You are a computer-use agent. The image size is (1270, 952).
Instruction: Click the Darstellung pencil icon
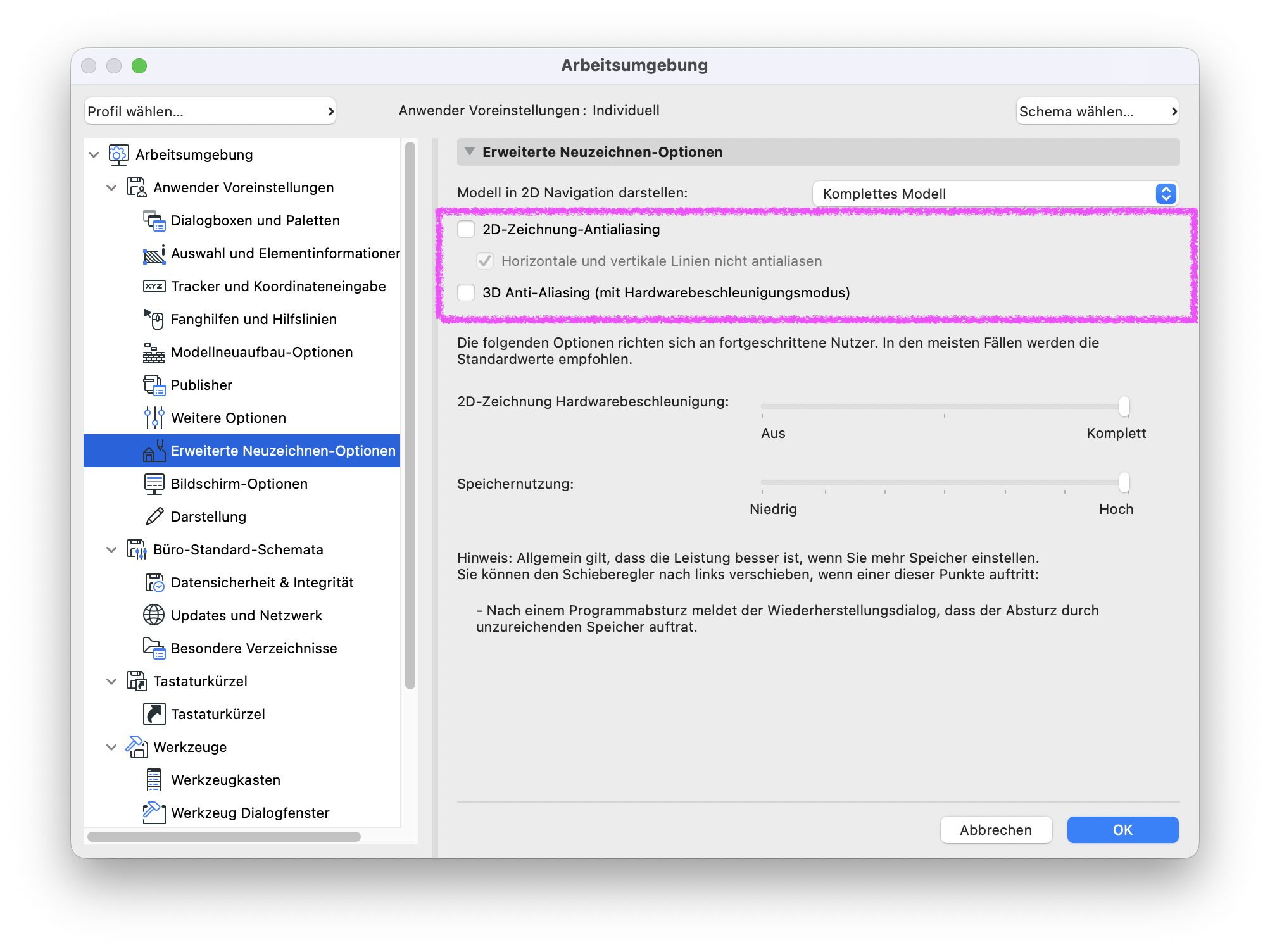coord(154,517)
